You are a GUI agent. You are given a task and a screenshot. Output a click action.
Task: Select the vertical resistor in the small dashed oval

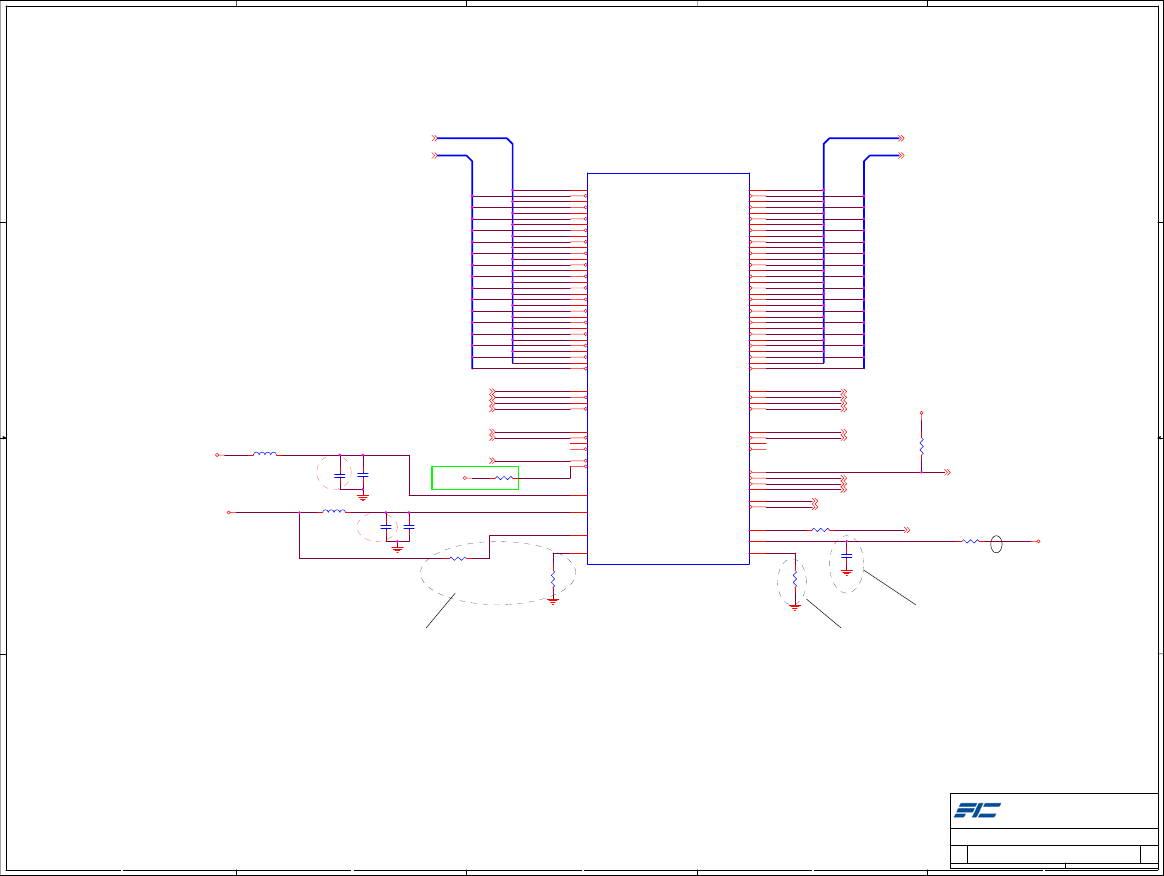(x=795, y=579)
